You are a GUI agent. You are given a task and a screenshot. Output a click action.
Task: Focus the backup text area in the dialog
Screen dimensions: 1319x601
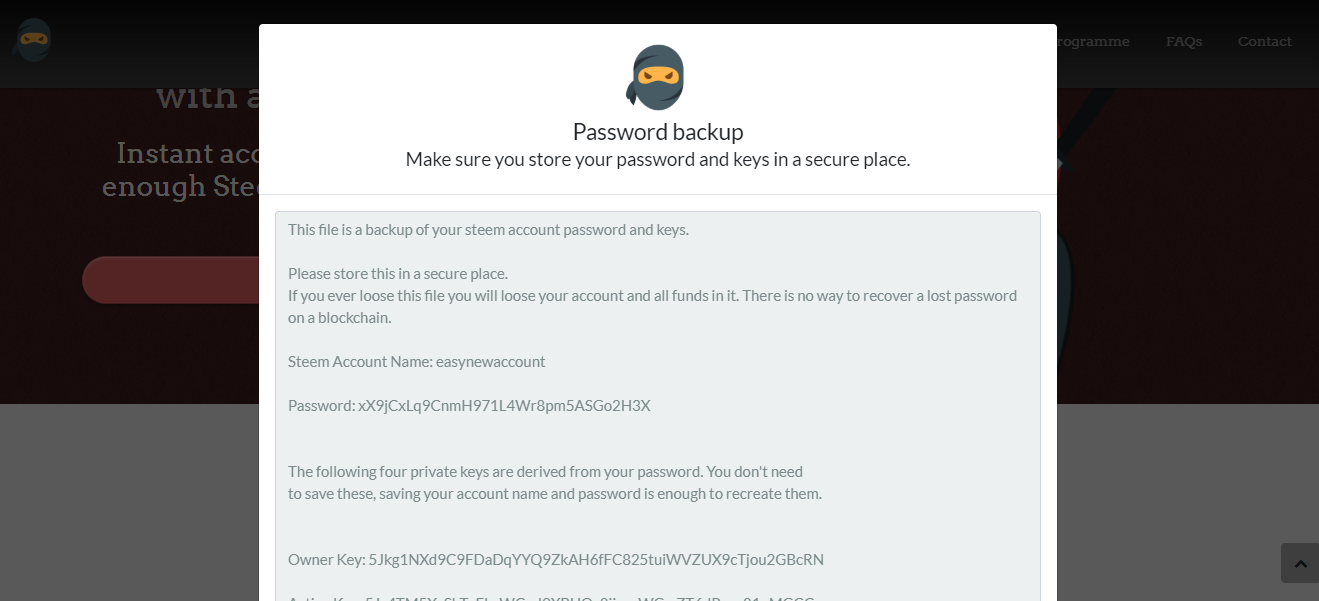point(658,406)
